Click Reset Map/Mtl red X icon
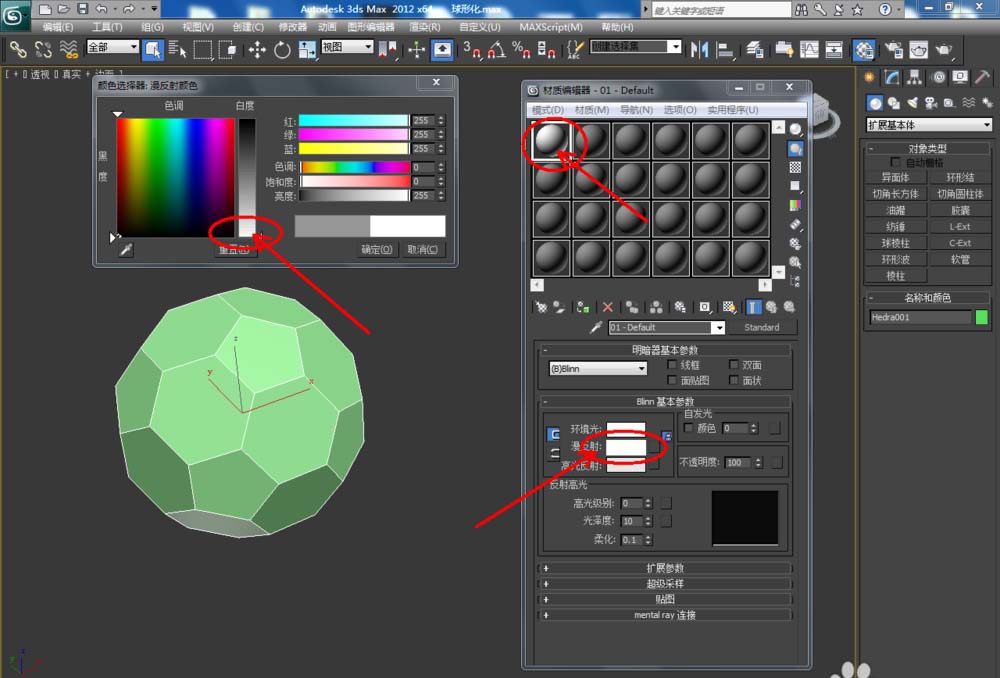The height and width of the screenshot is (678, 1000). point(608,307)
